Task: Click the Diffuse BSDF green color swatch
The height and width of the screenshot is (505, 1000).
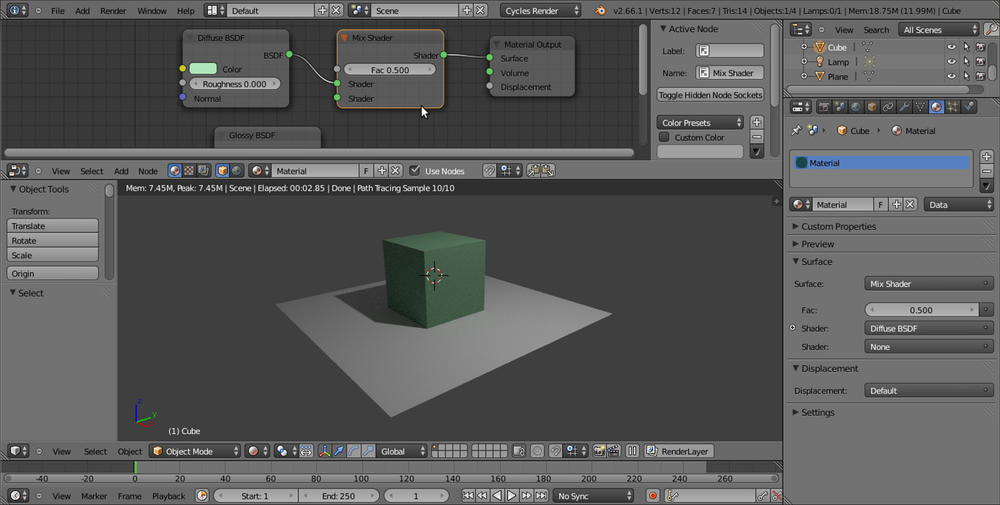Action: (x=203, y=69)
